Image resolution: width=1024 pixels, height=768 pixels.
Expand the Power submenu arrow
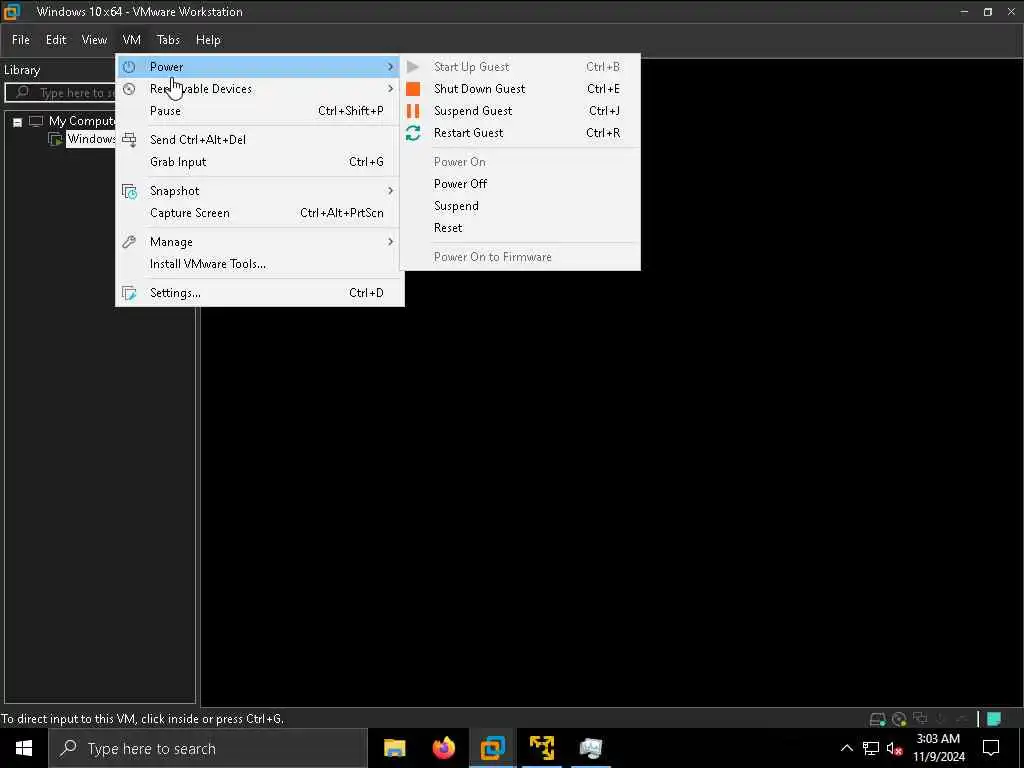pyautogui.click(x=391, y=67)
